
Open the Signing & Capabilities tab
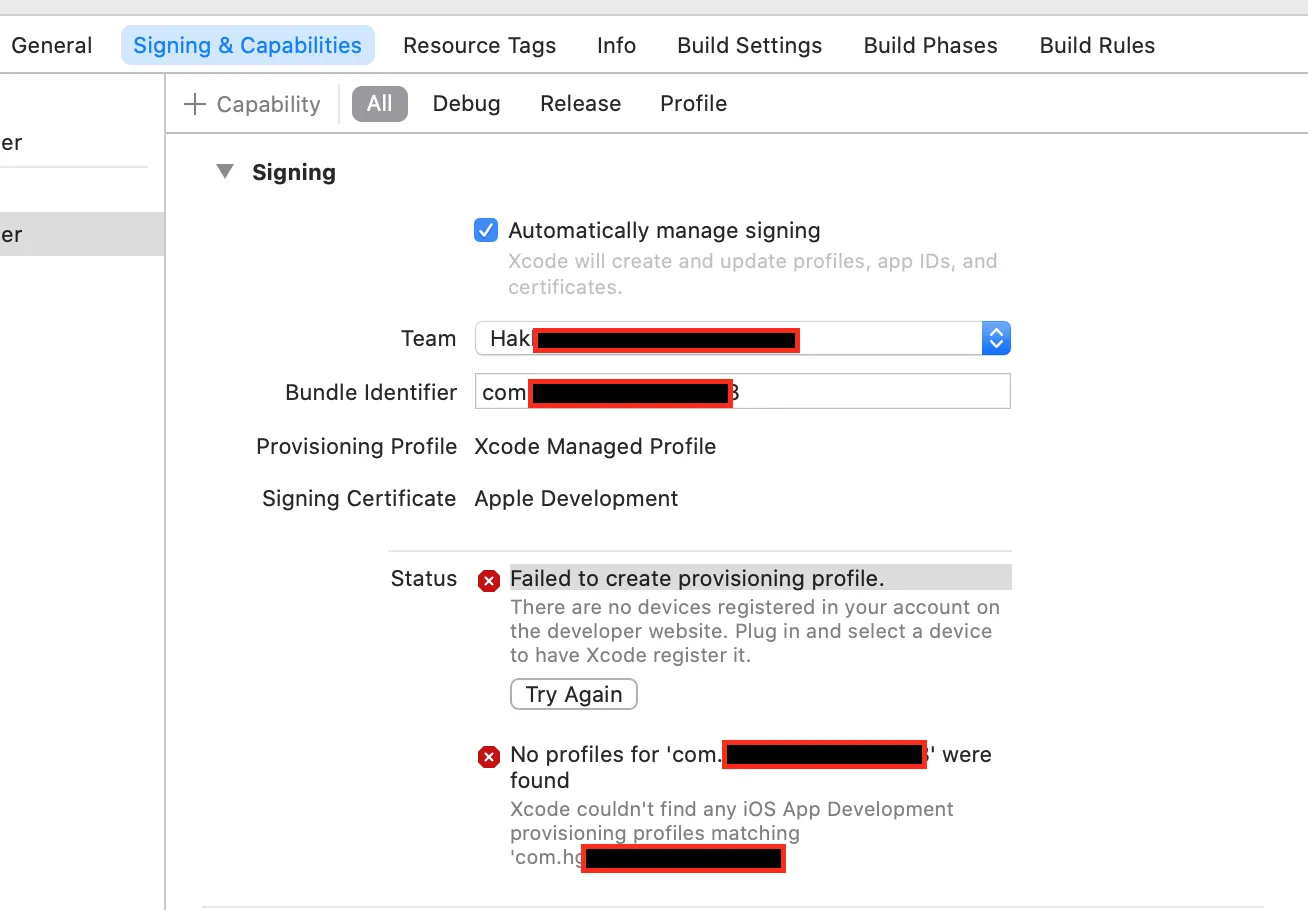[x=247, y=46]
